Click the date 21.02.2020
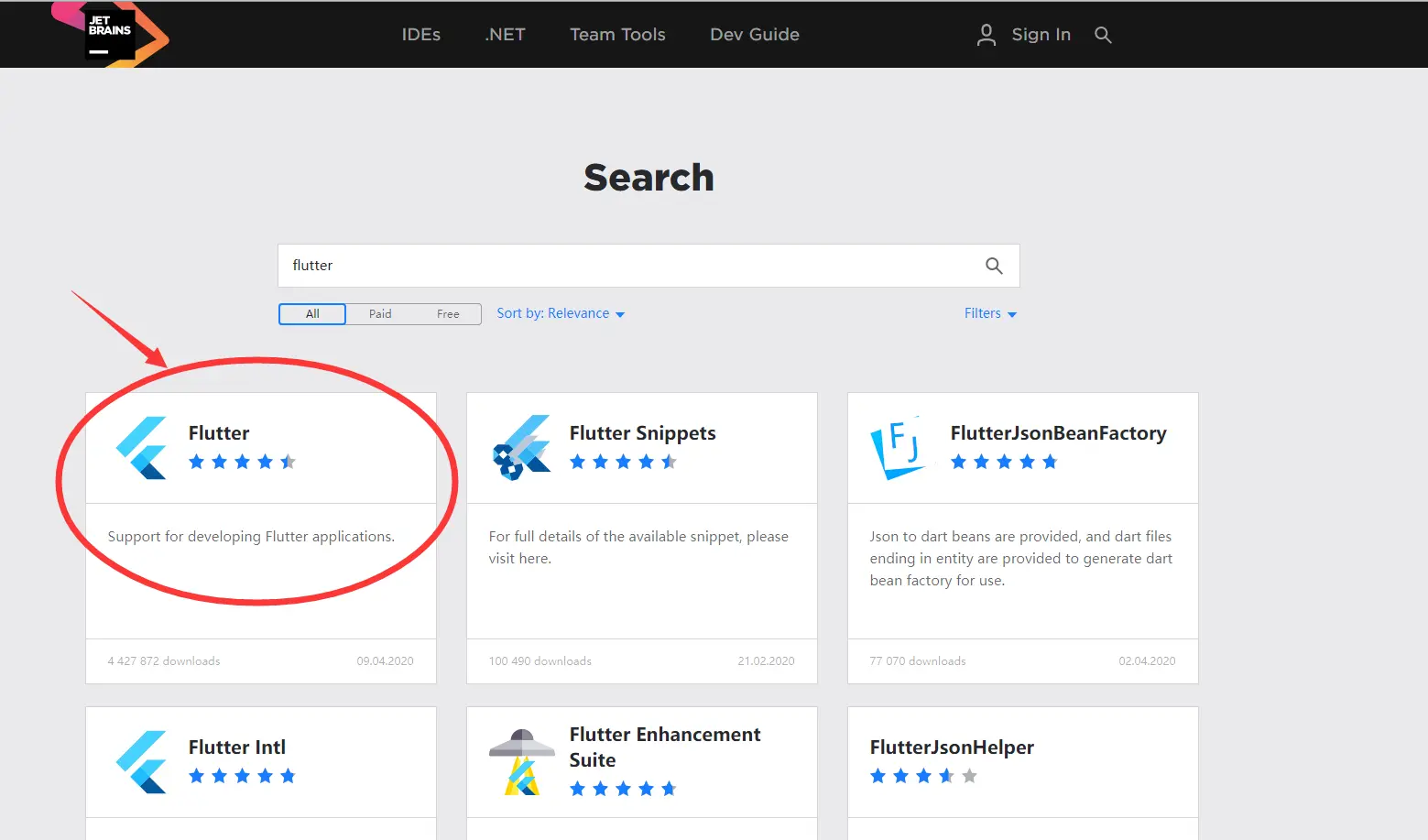 [766, 661]
